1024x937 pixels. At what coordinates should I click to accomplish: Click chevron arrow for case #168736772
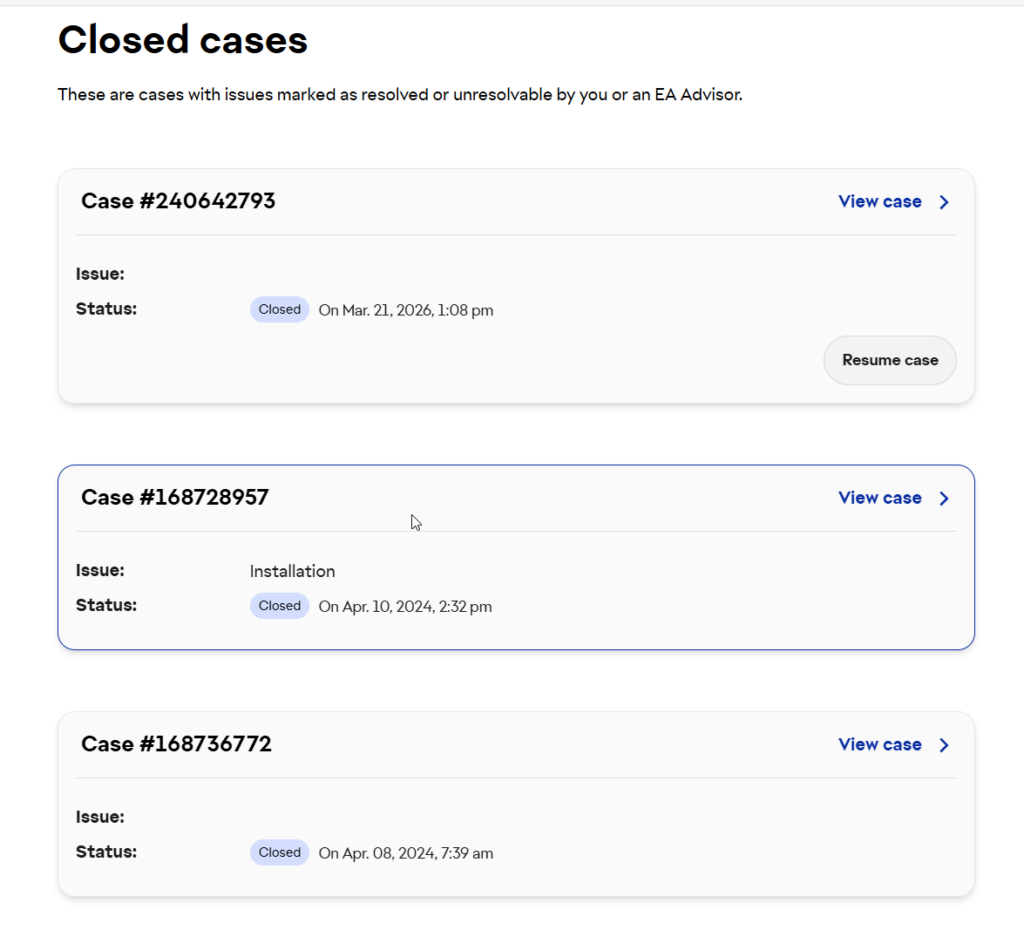point(944,745)
